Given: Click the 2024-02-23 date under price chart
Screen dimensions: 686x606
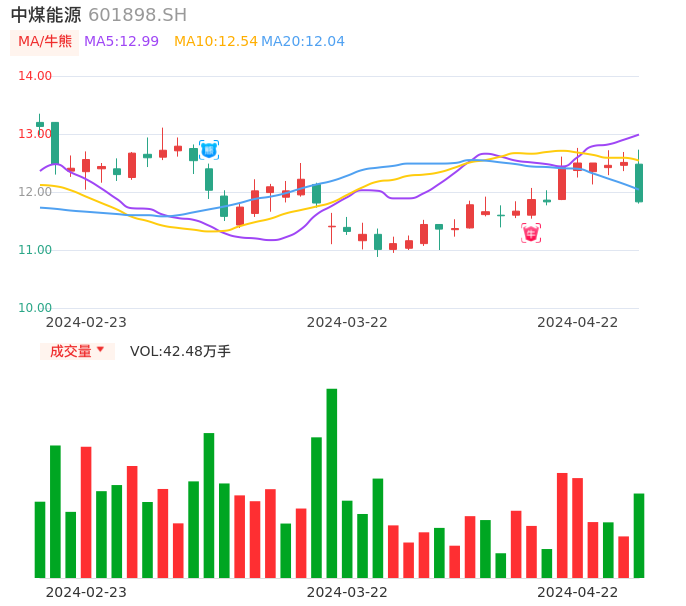Looking at the screenshot, I should (86, 322).
